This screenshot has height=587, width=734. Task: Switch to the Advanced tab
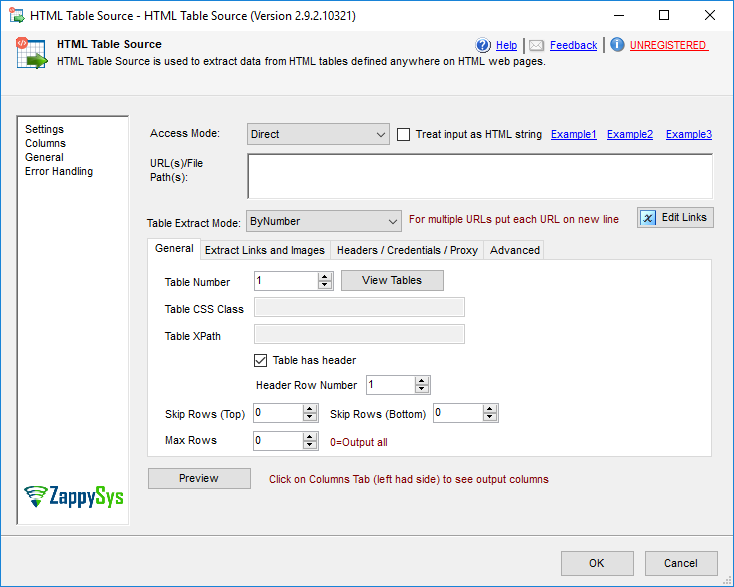click(x=514, y=250)
